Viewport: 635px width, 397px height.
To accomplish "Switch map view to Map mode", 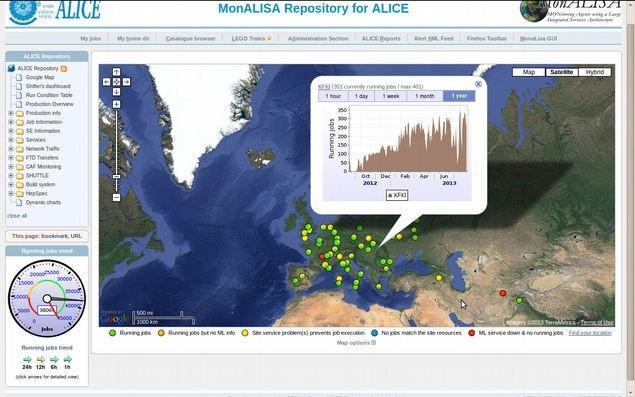I will pos(528,72).
